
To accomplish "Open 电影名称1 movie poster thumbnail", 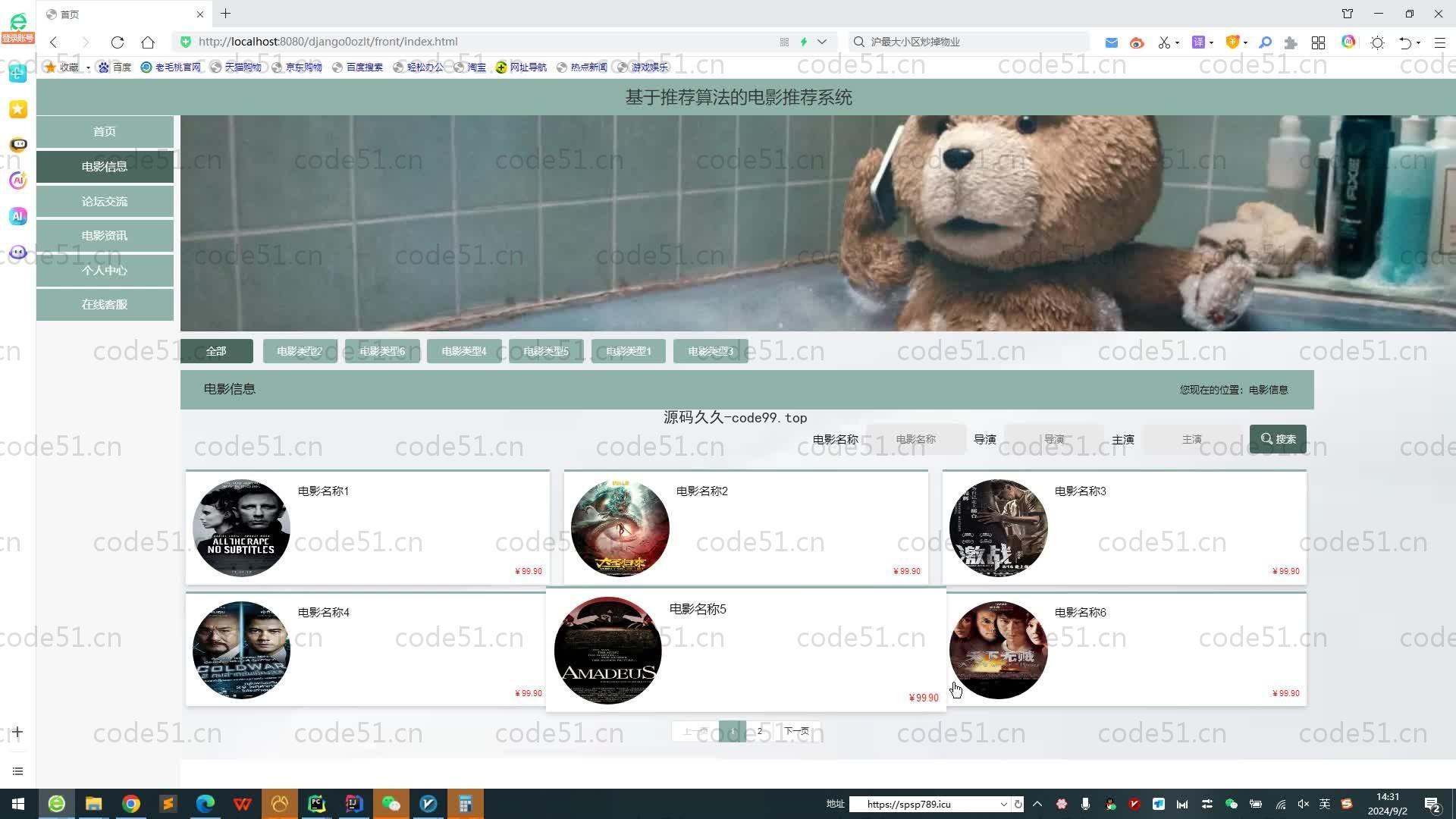I will point(241,528).
